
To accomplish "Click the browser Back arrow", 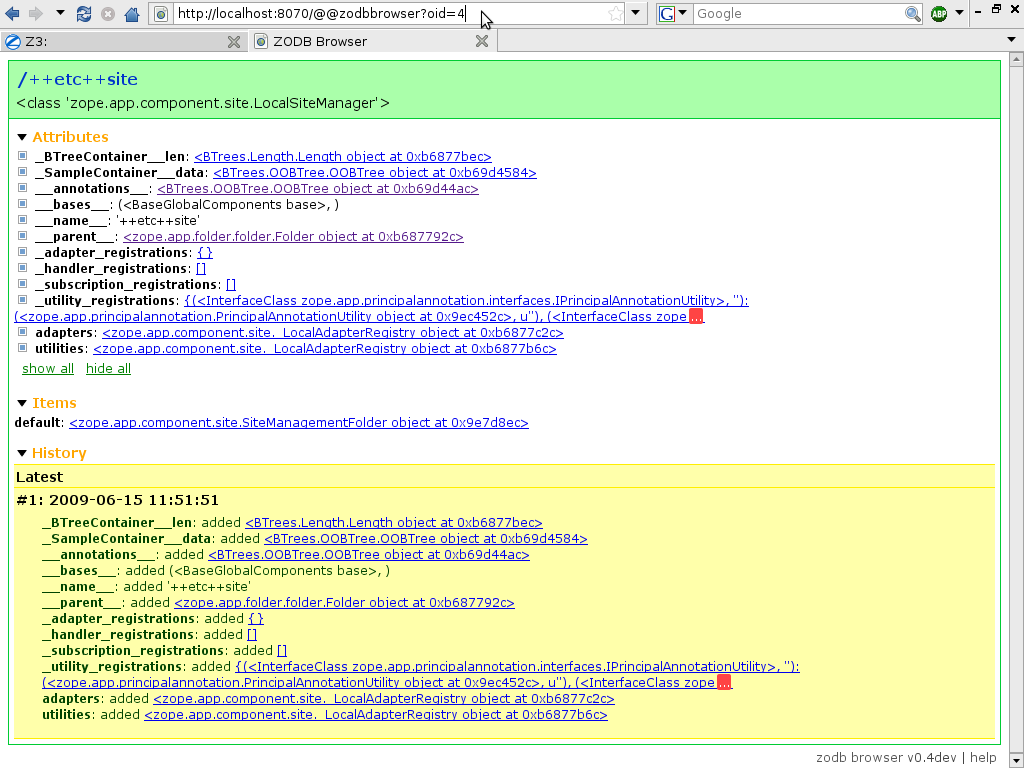I will point(14,14).
